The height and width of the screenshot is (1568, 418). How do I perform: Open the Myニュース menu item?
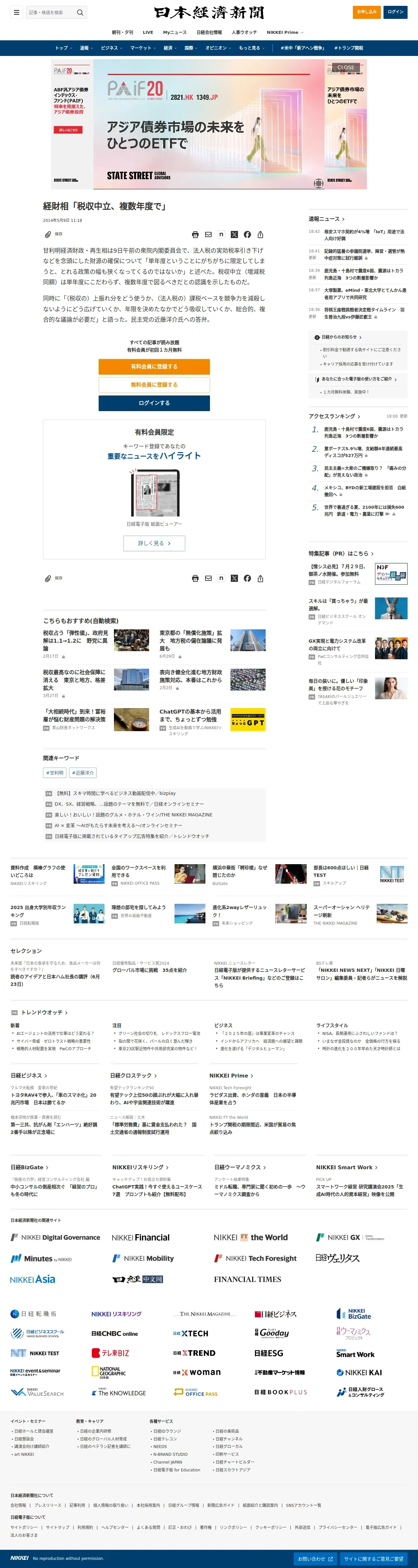click(175, 32)
